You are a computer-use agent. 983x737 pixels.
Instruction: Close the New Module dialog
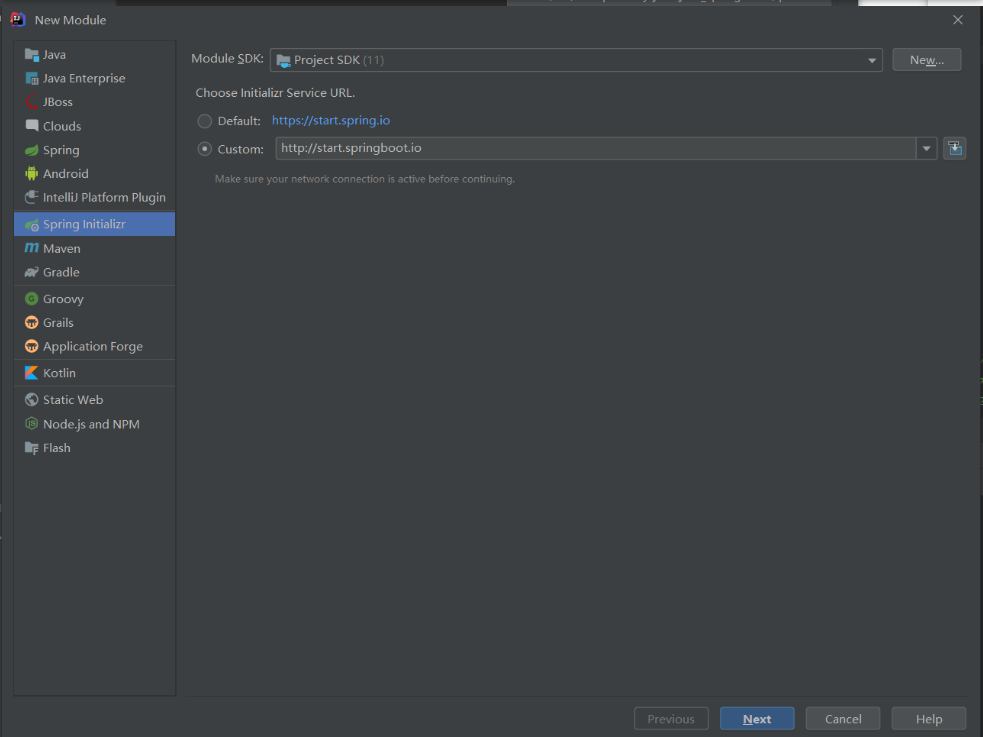point(957,20)
